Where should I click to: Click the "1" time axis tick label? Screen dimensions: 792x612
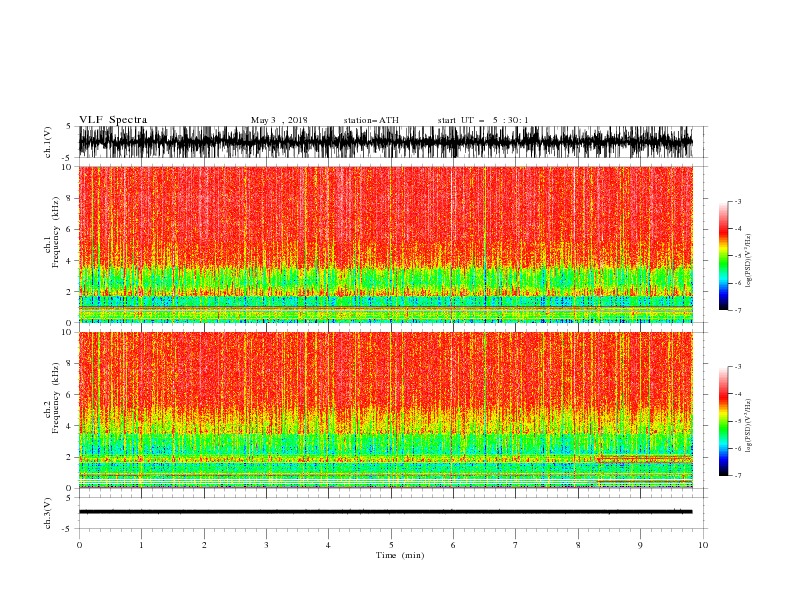(x=141, y=545)
